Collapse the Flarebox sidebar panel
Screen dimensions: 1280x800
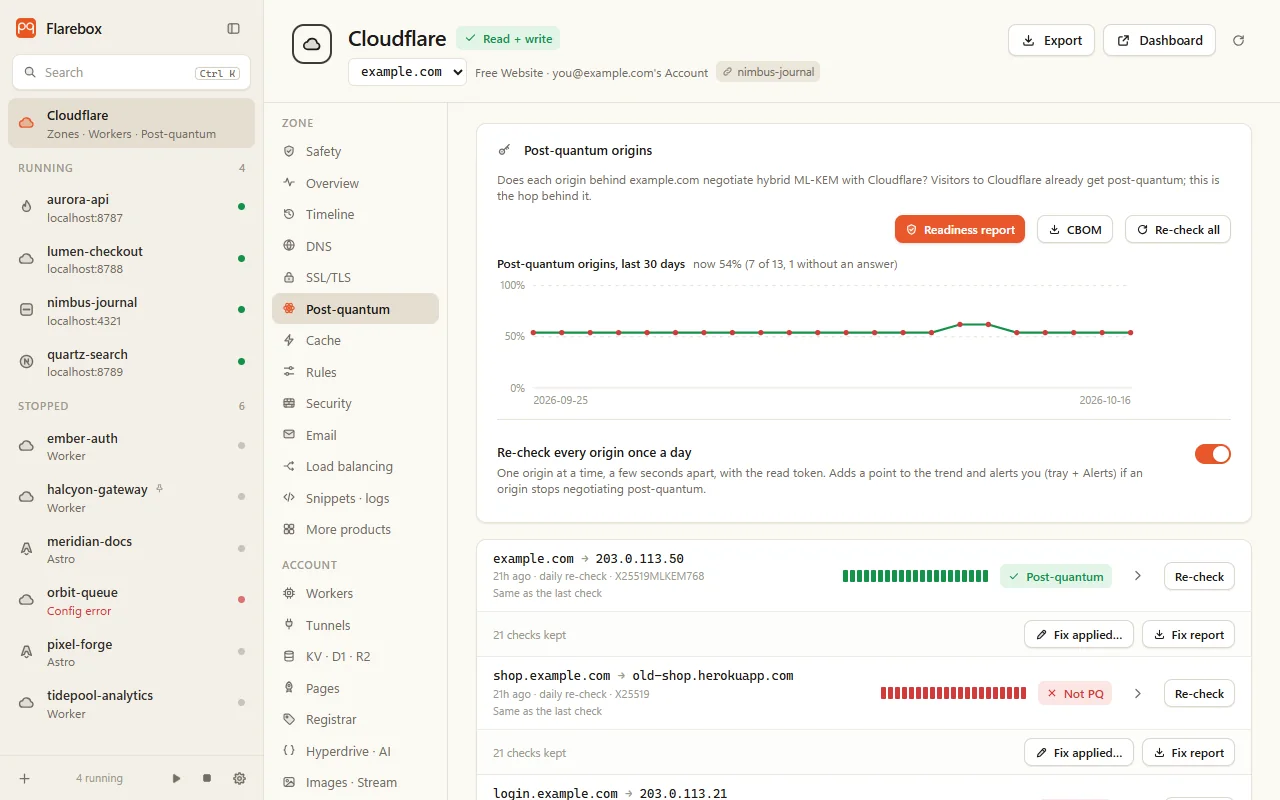tap(234, 29)
